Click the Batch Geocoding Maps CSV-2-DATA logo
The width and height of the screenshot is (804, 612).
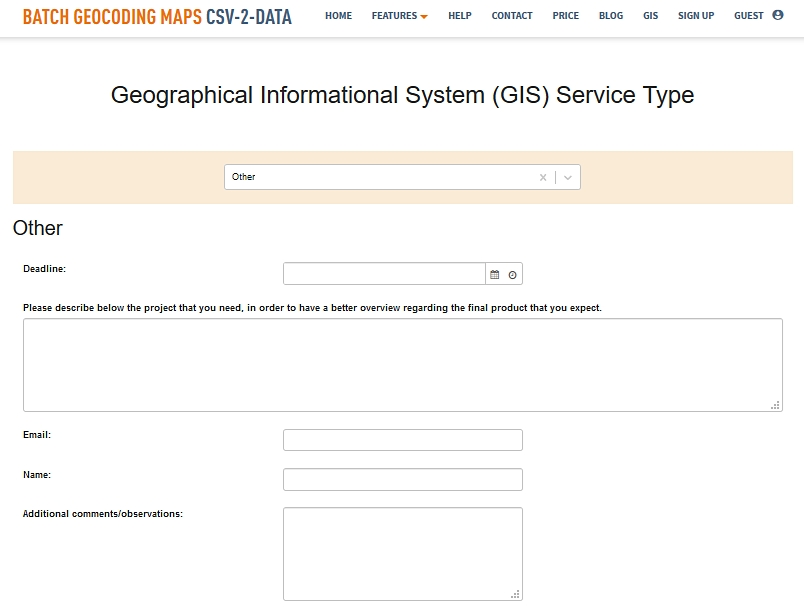pos(157,17)
